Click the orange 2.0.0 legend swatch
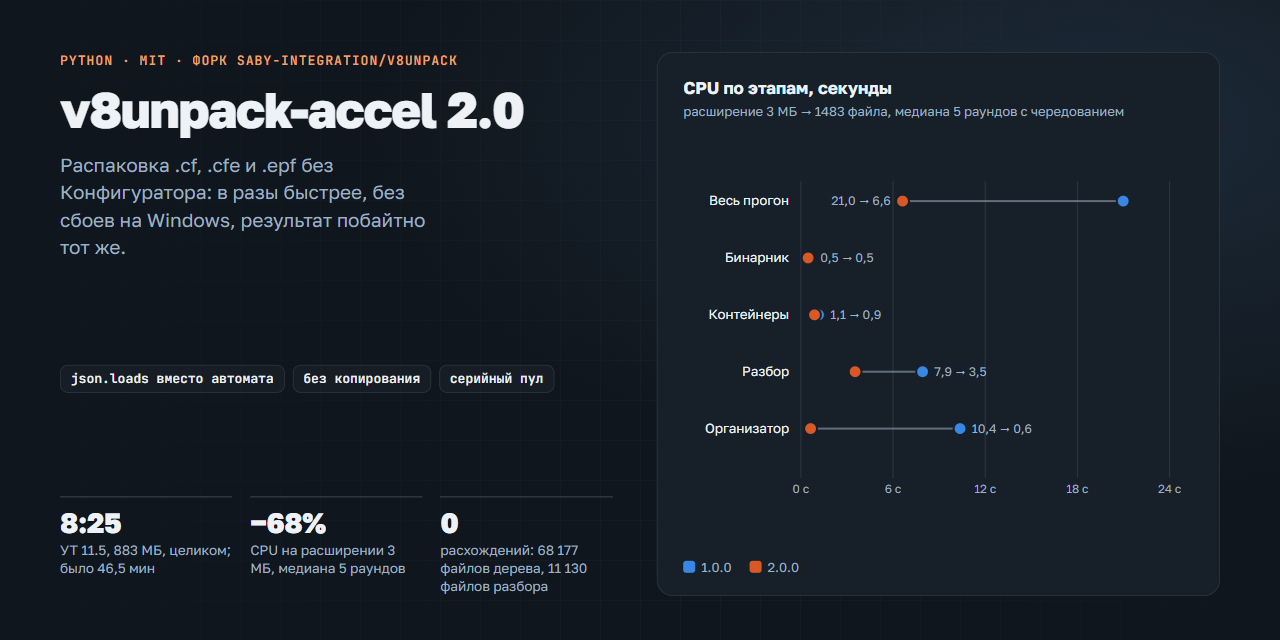 pyautogui.click(x=755, y=567)
